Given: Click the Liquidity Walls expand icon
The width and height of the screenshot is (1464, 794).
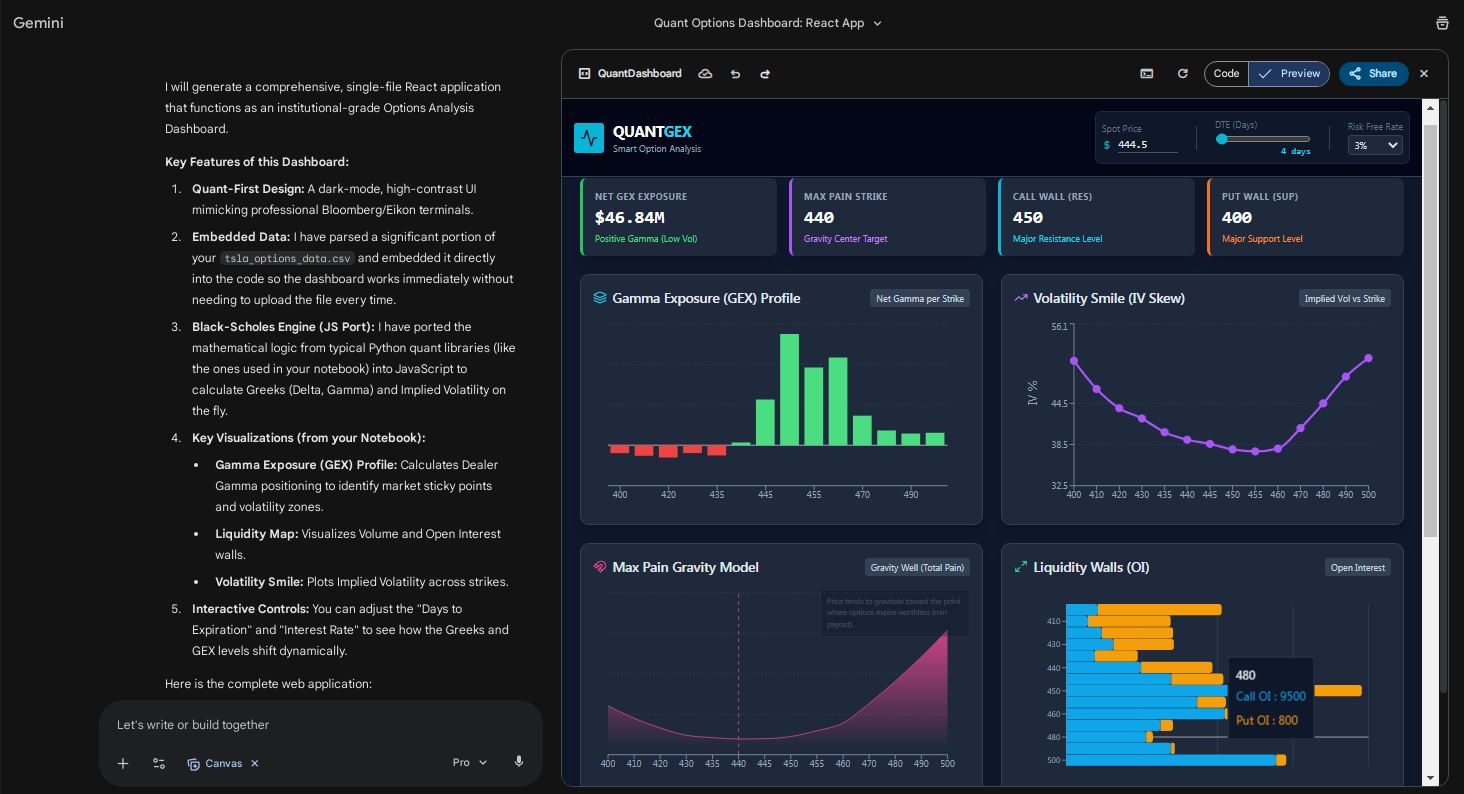Looking at the screenshot, I should click(1021, 566).
